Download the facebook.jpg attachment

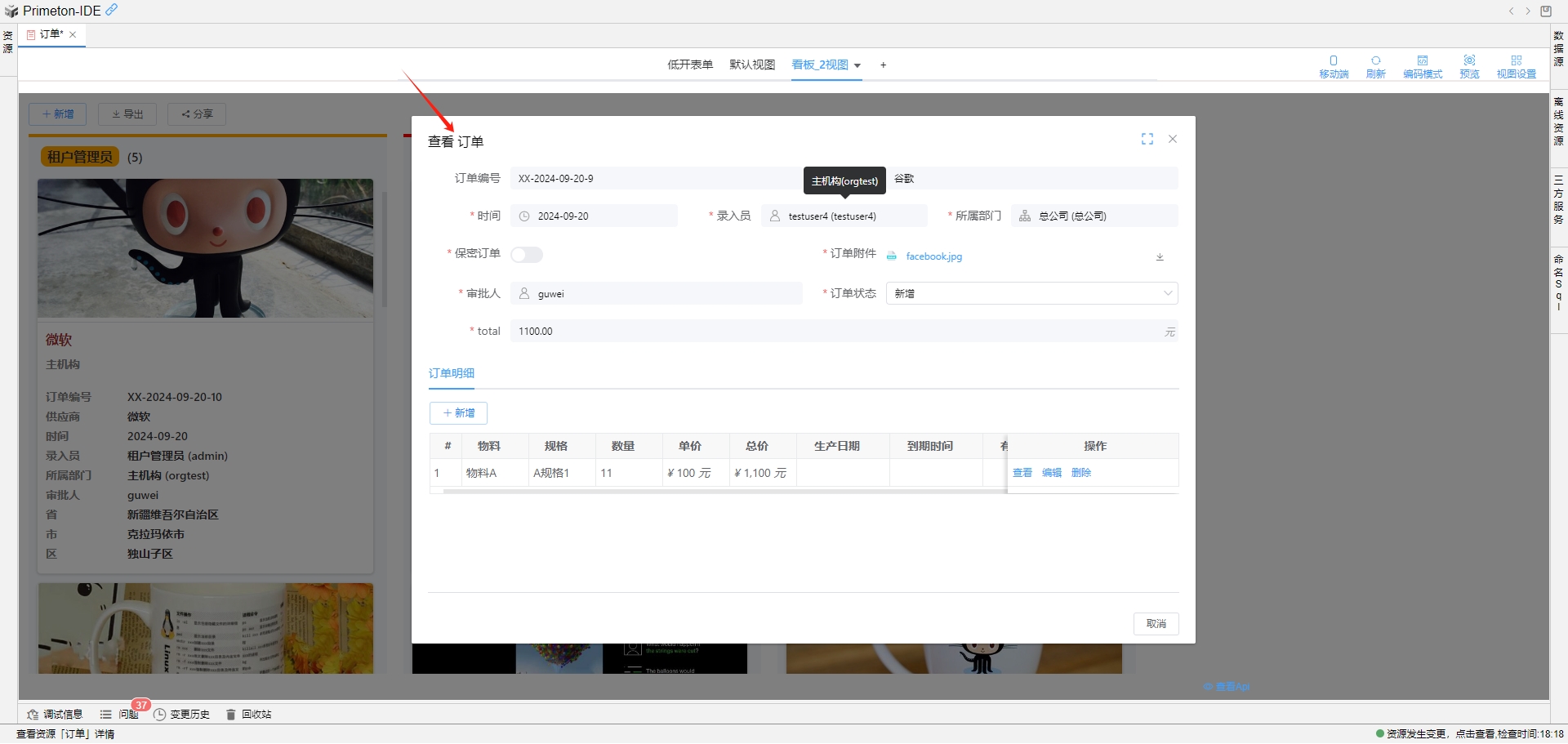point(1160,257)
